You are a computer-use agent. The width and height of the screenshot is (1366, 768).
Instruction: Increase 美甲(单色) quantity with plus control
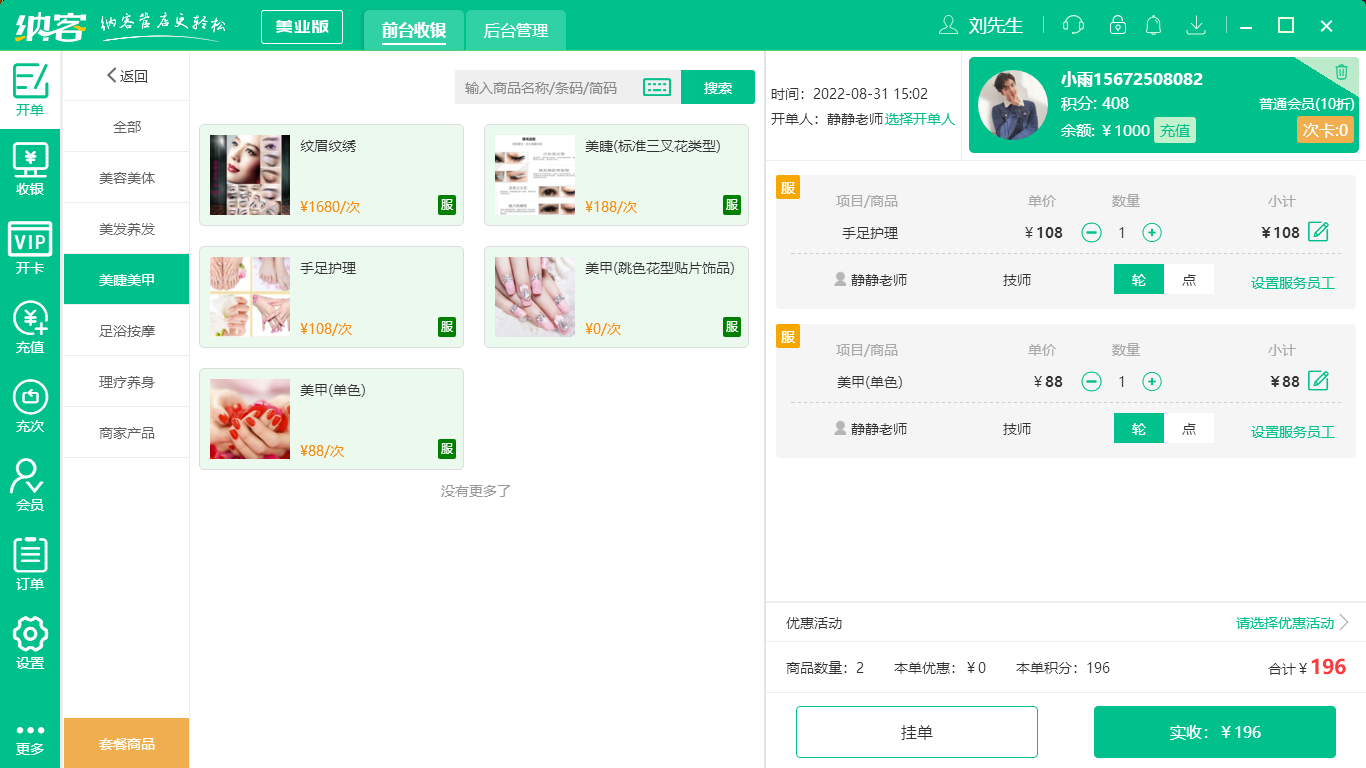click(1152, 381)
